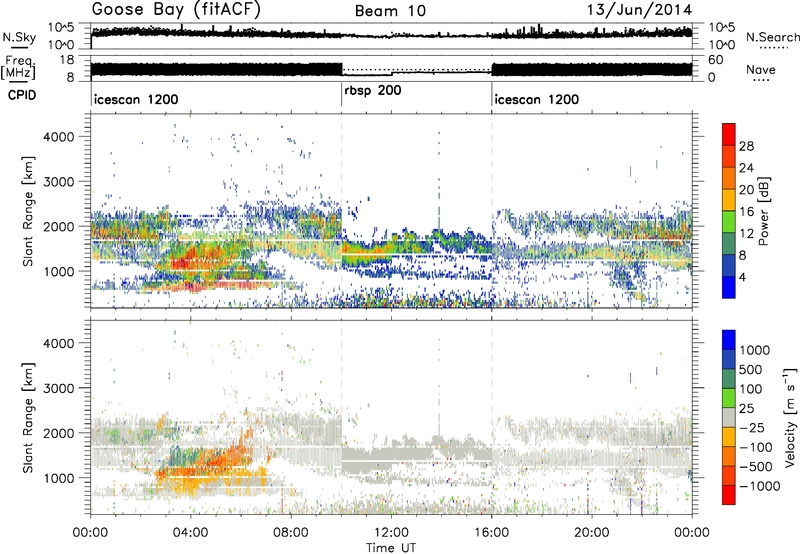Pick the yellow 16–20 dB Power colorbar segment

[x=729, y=200]
